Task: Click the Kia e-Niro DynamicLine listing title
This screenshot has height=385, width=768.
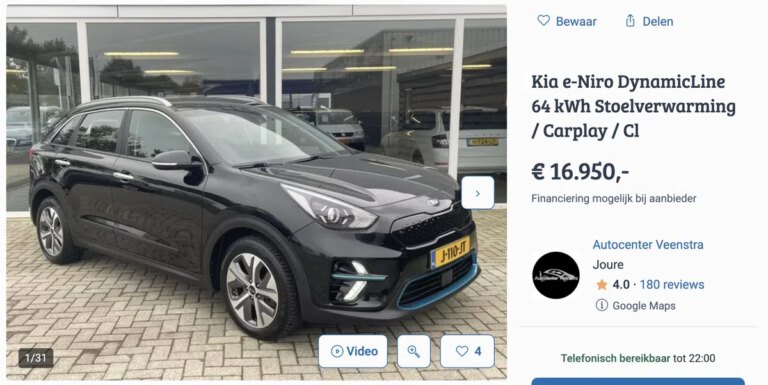Action: tap(633, 106)
